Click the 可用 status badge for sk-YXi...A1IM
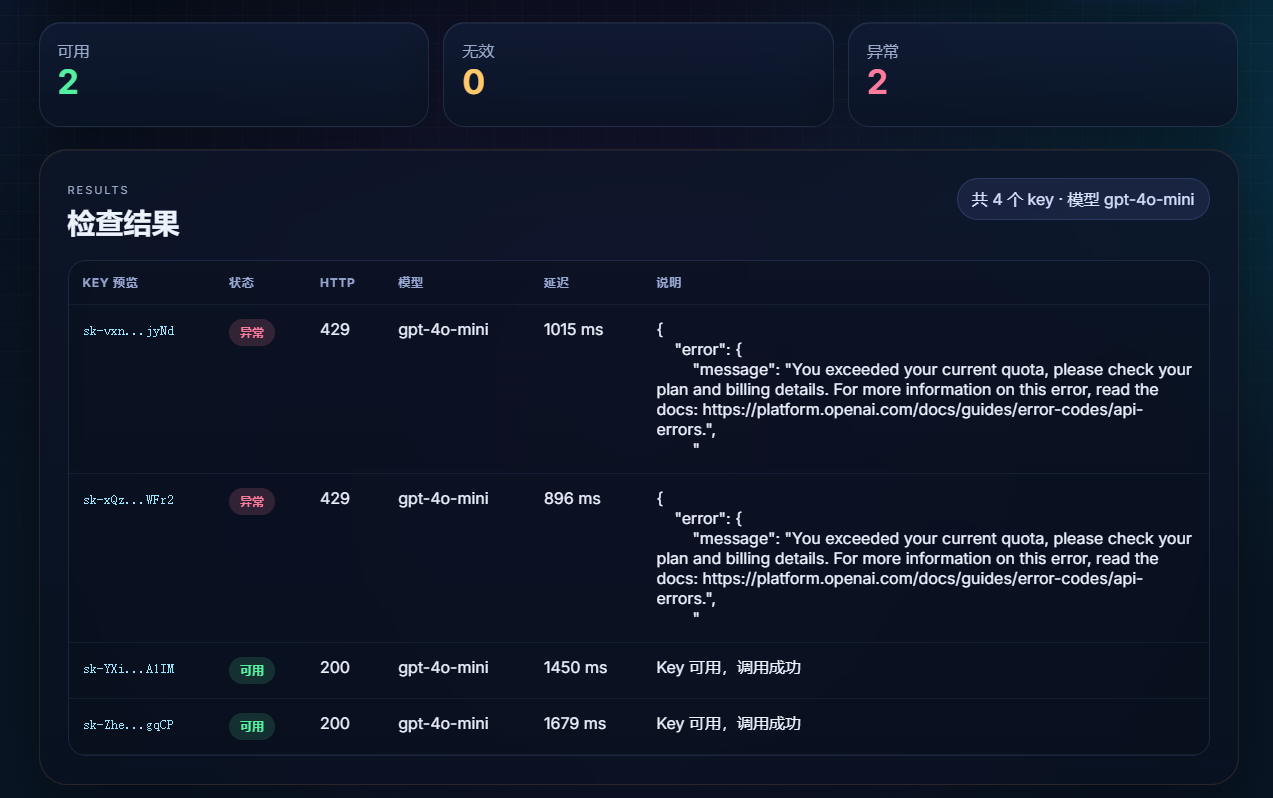 tap(251, 670)
